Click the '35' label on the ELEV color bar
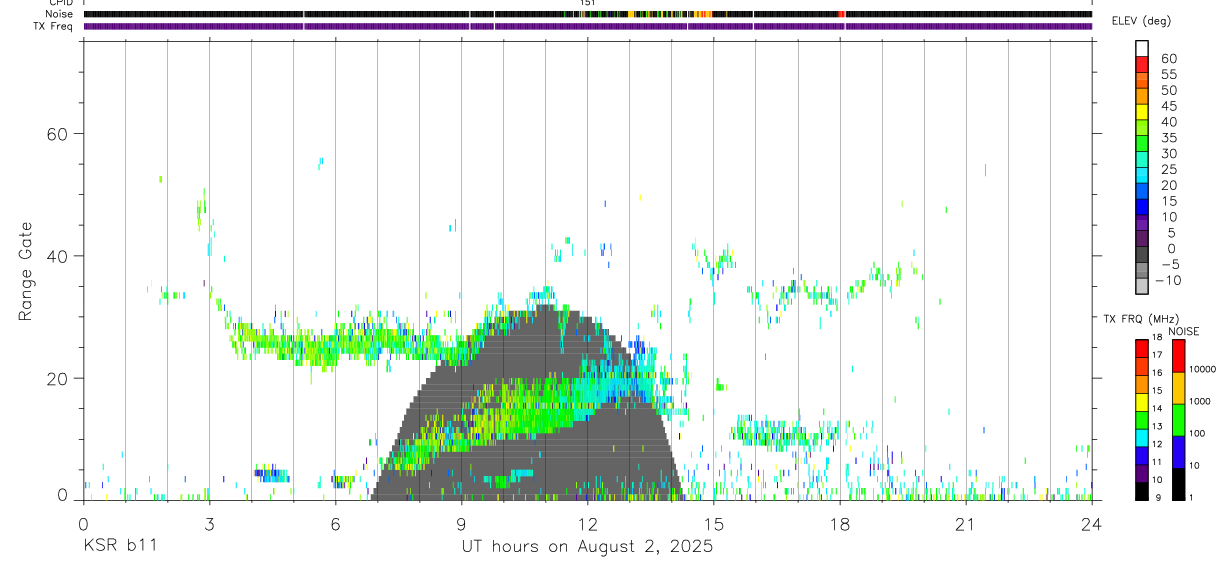Screen dimensions: 1228x567 1168,138
